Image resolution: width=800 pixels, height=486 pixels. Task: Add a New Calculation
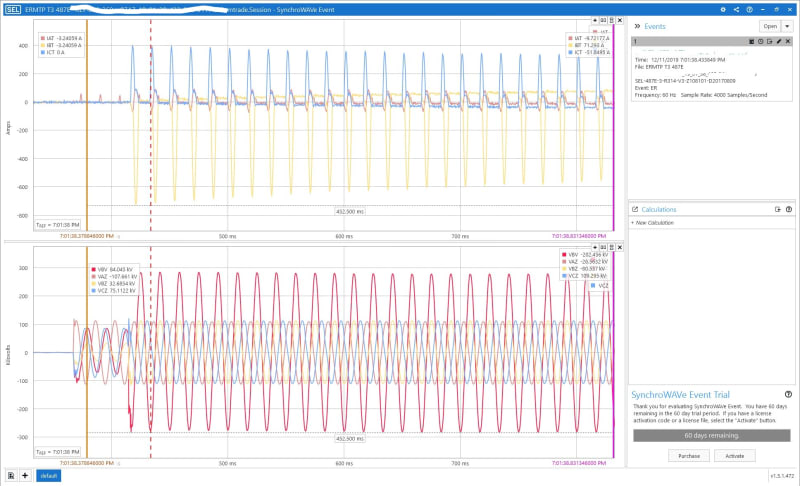(653, 223)
